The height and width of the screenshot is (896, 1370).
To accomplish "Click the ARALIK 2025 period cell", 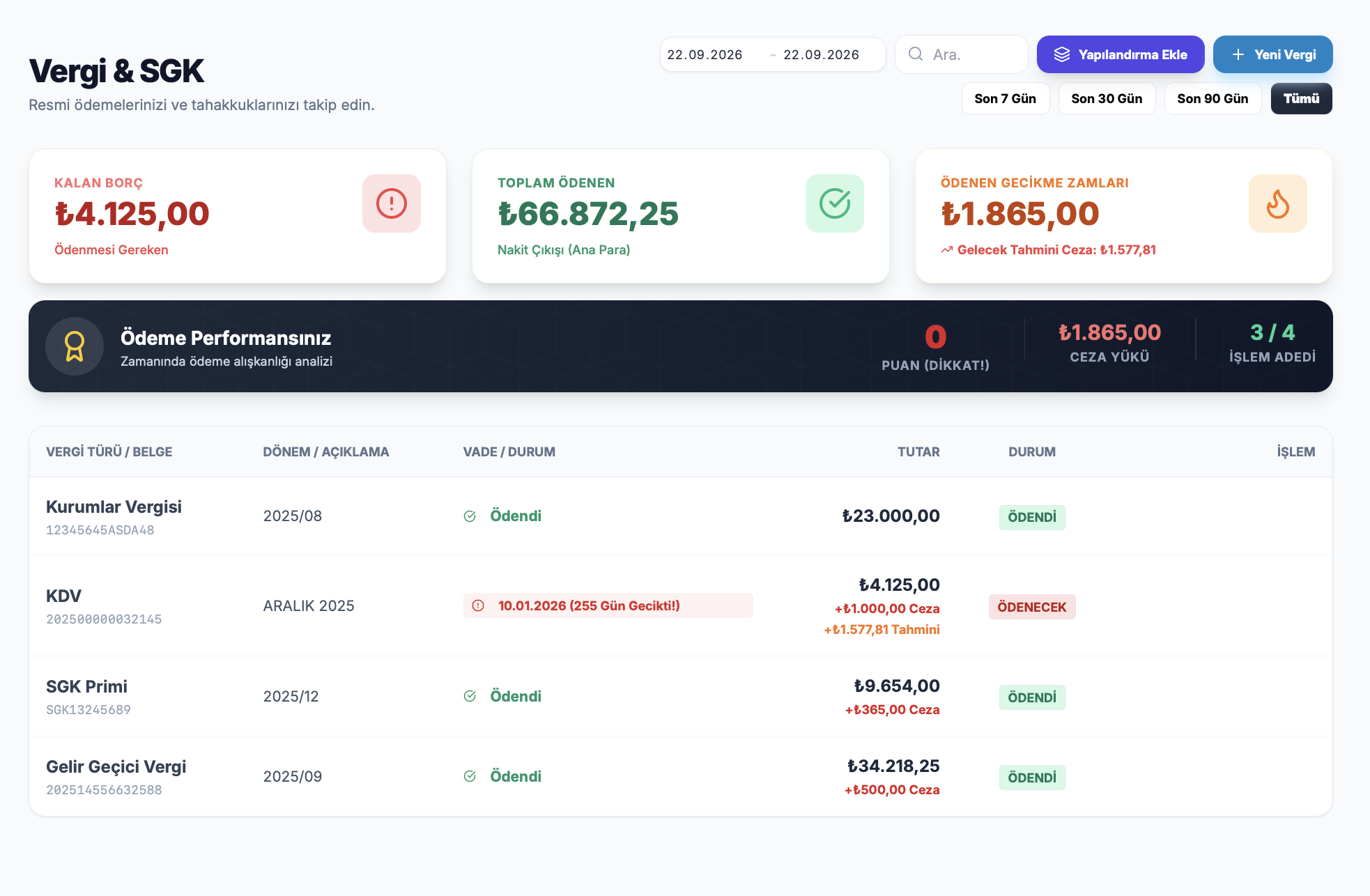I will 309,606.
